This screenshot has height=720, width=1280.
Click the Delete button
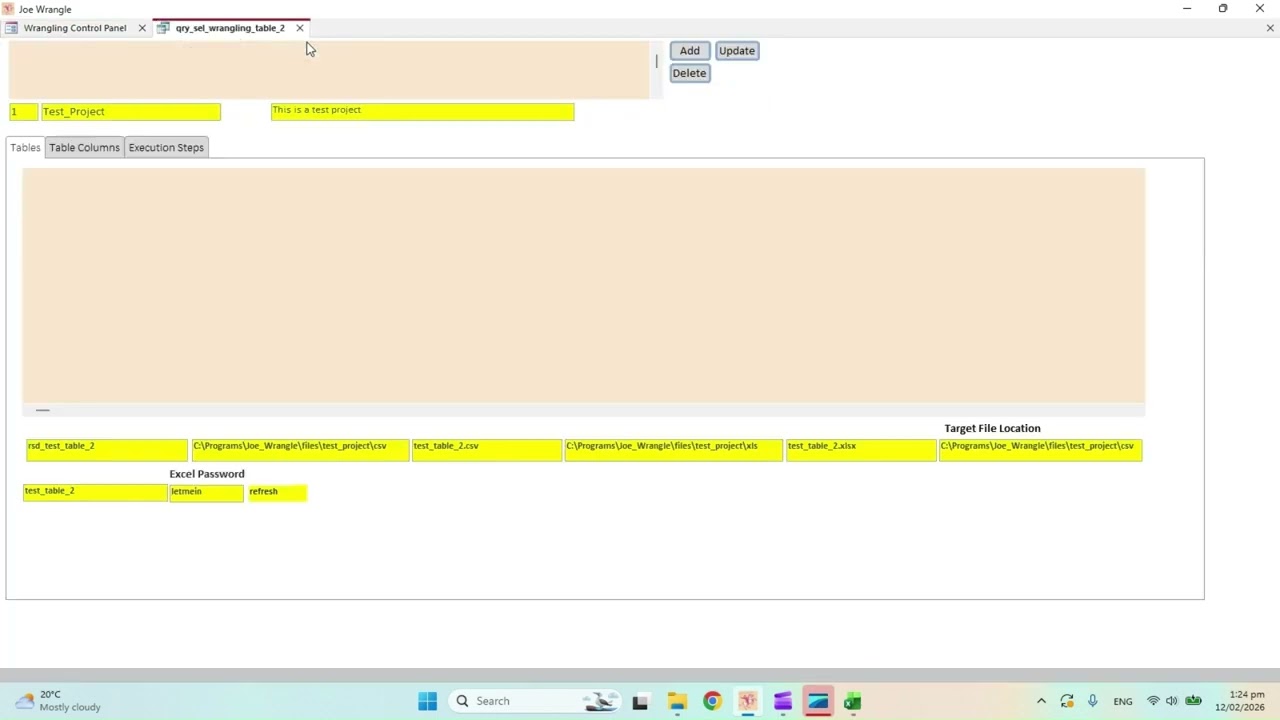coord(689,73)
